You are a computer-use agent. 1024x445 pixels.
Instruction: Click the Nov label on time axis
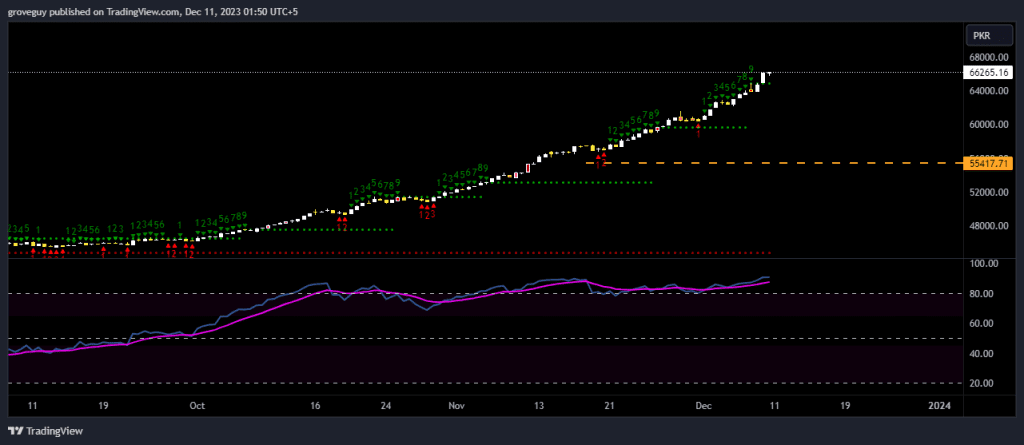[457, 406]
